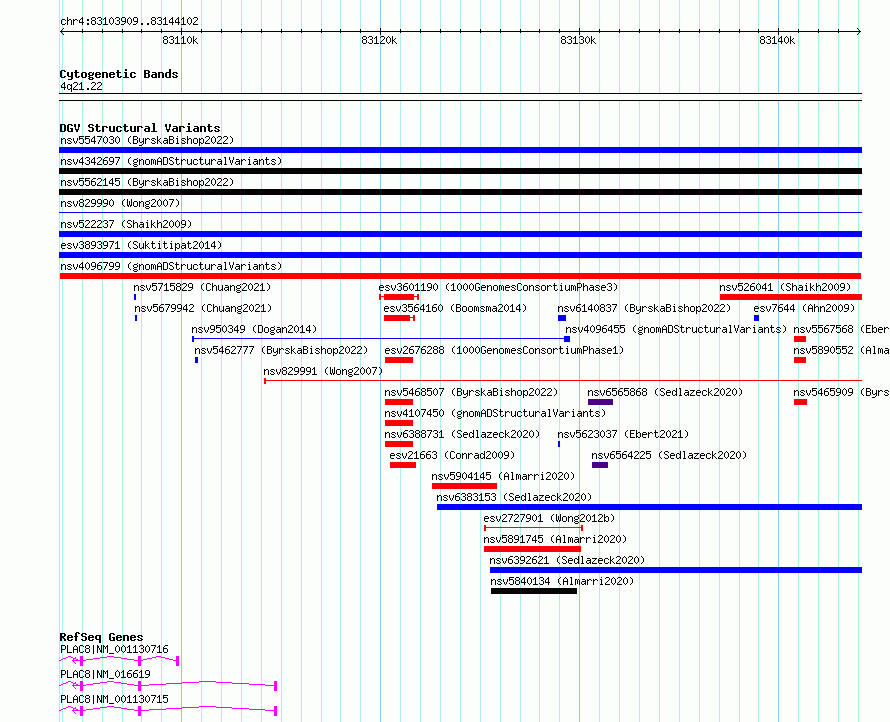
Task: Click esv3601190 (1000GenomesConsortiumPhase3) label
Action: tap(498, 287)
